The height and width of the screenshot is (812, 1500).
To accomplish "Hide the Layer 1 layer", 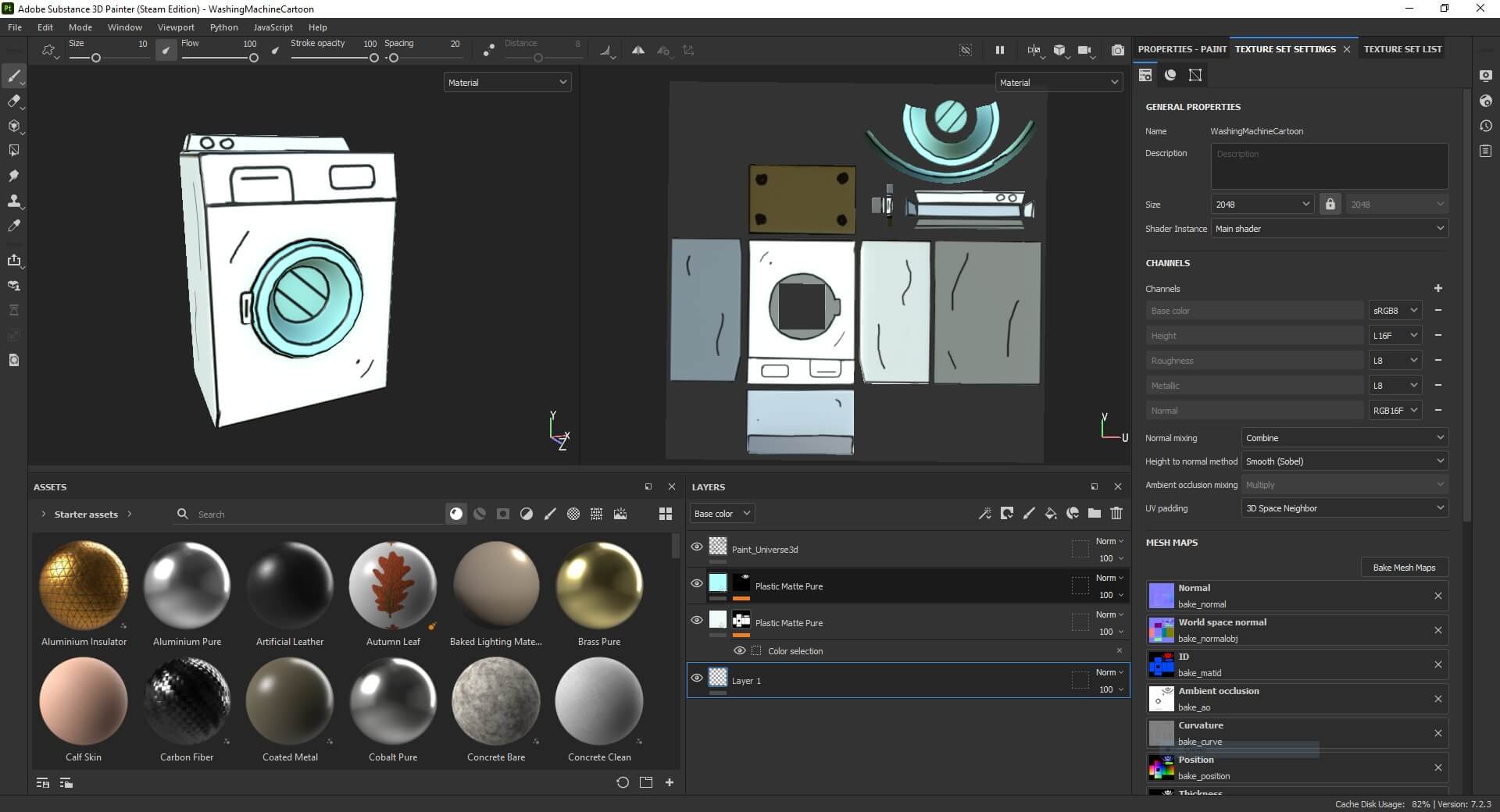I will click(697, 678).
